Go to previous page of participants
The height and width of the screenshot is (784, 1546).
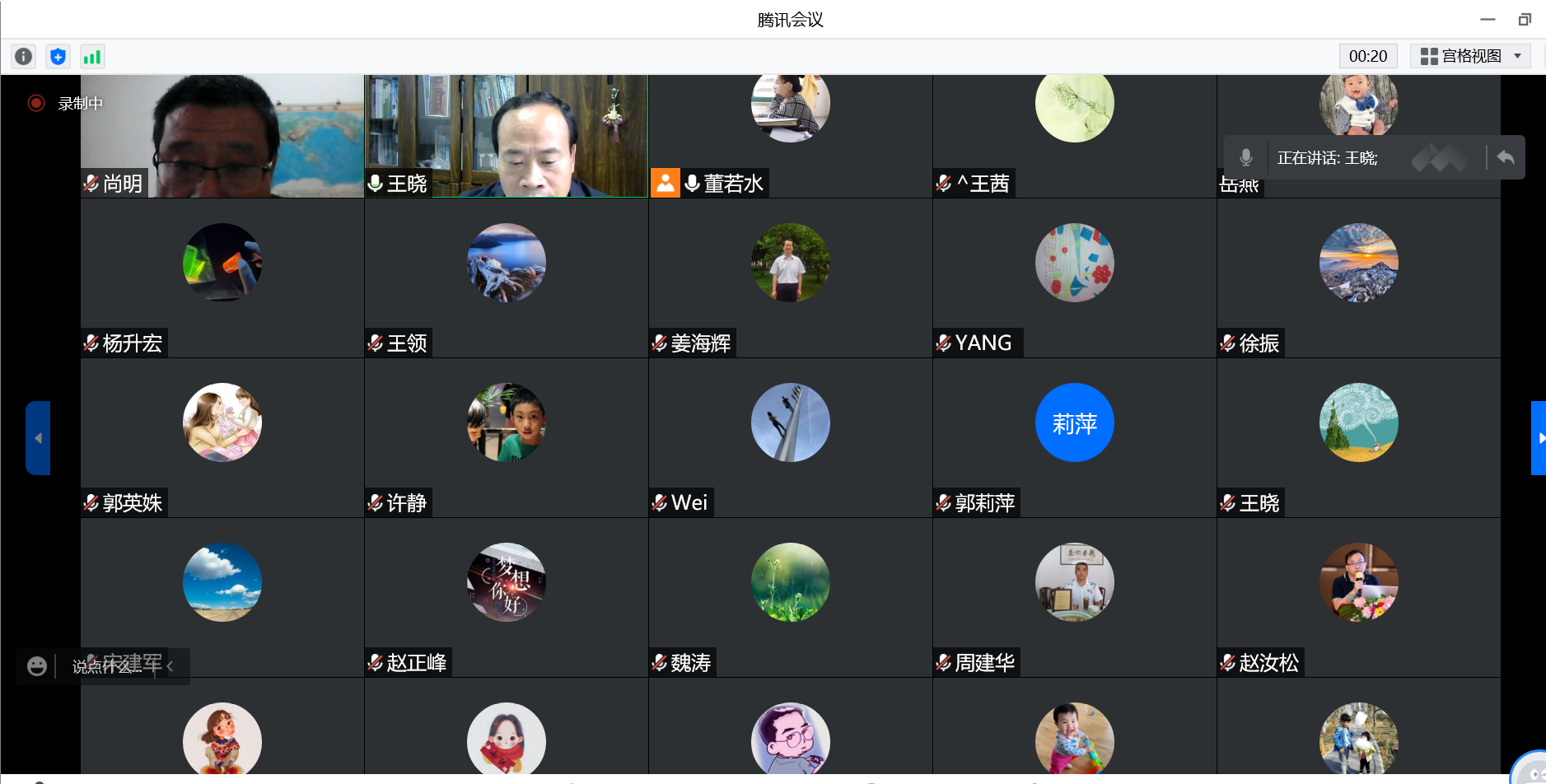pyautogui.click(x=38, y=438)
